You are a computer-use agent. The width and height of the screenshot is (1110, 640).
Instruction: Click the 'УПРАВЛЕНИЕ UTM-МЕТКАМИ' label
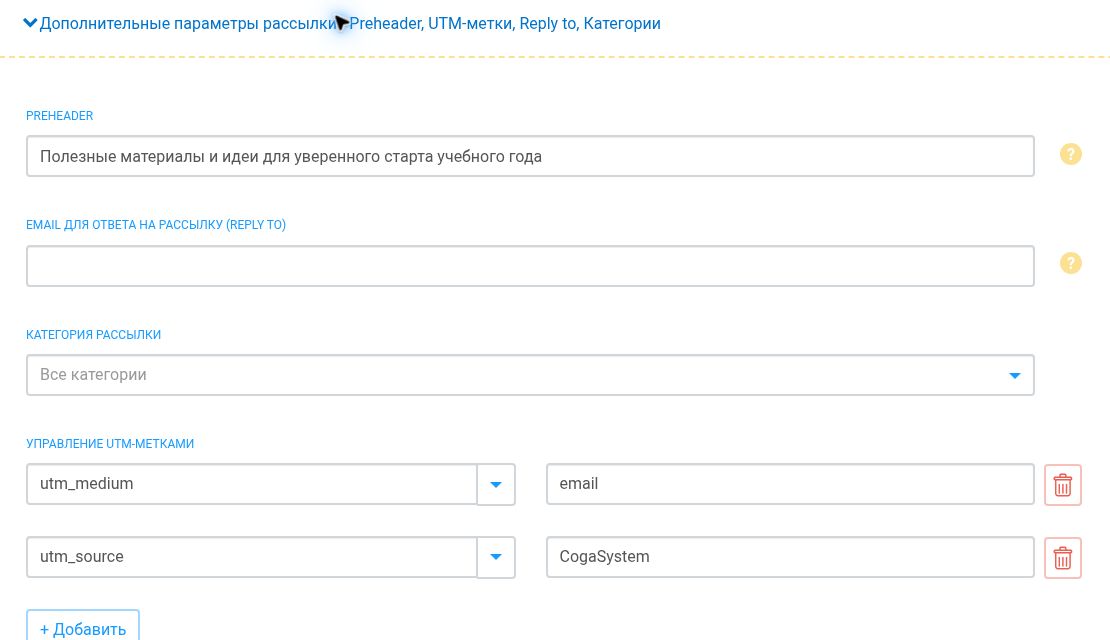[110, 443]
